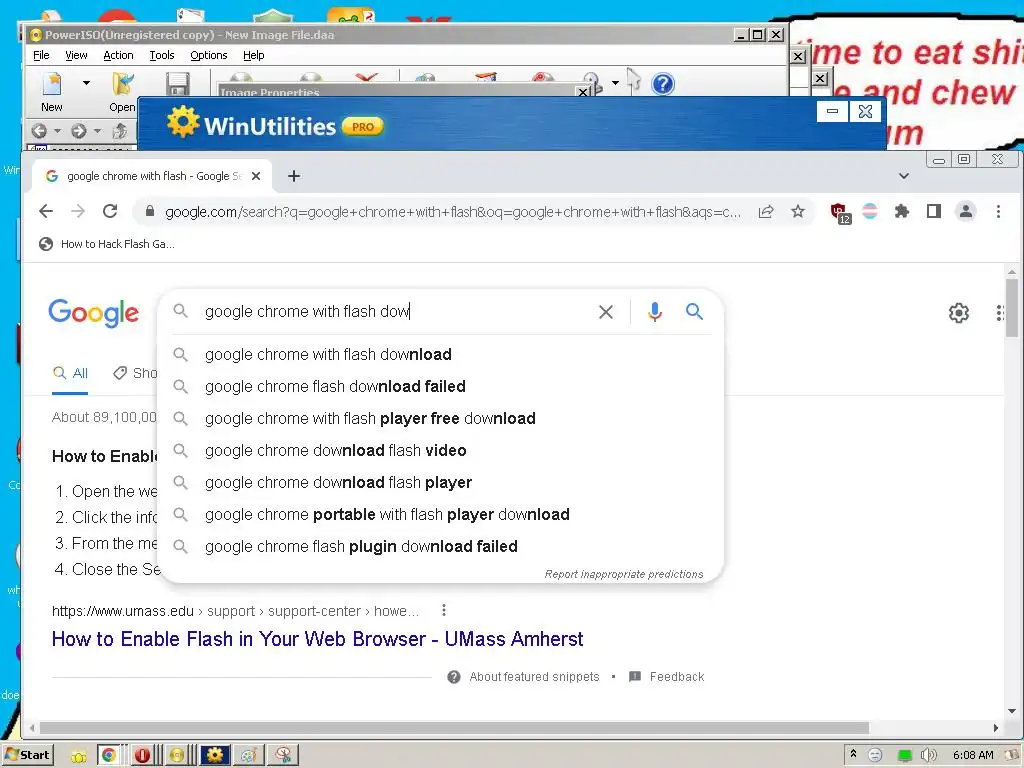Pick 'flash plugin download failed' suggestion
Screen dimensions: 1024x768
pos(441,547)
